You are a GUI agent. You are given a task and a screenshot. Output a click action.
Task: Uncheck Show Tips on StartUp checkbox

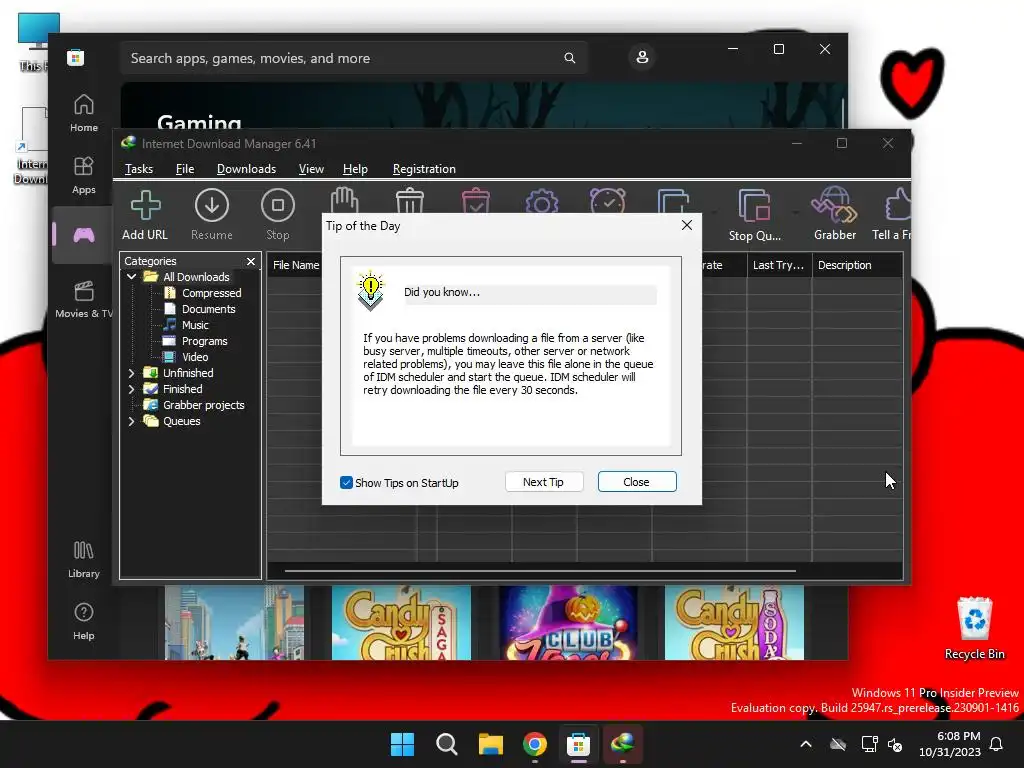point(346,483)
